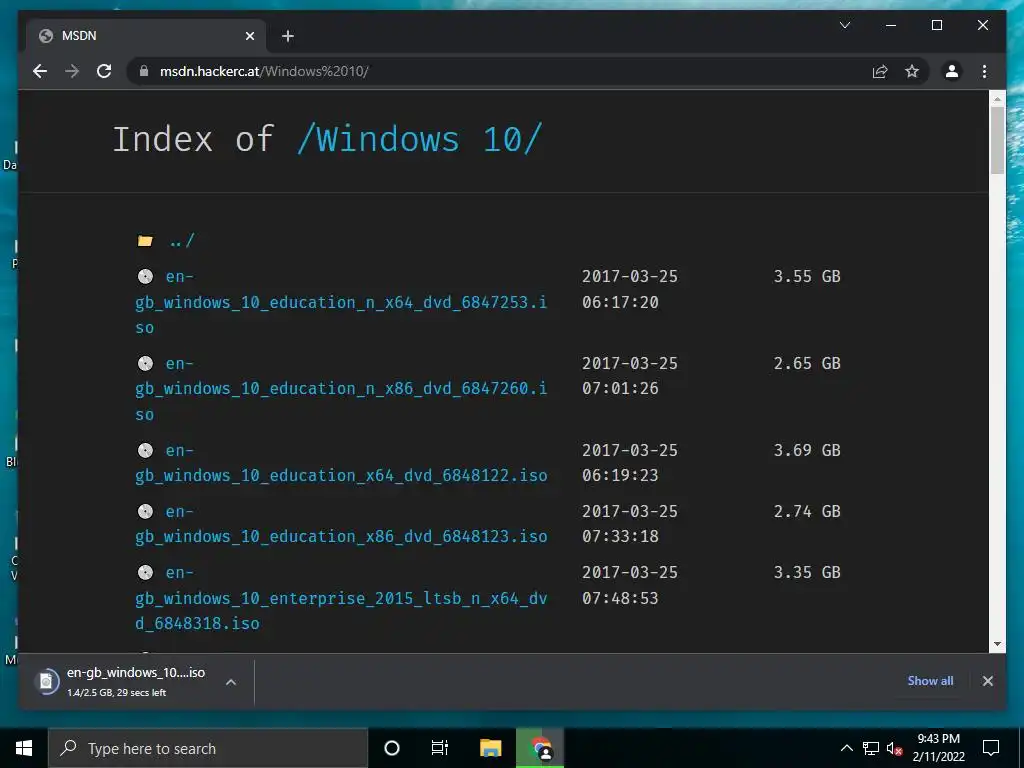The image size is (1024, 768).
Task: Open Chrome three-dot menu
Action: pos(984,71)
